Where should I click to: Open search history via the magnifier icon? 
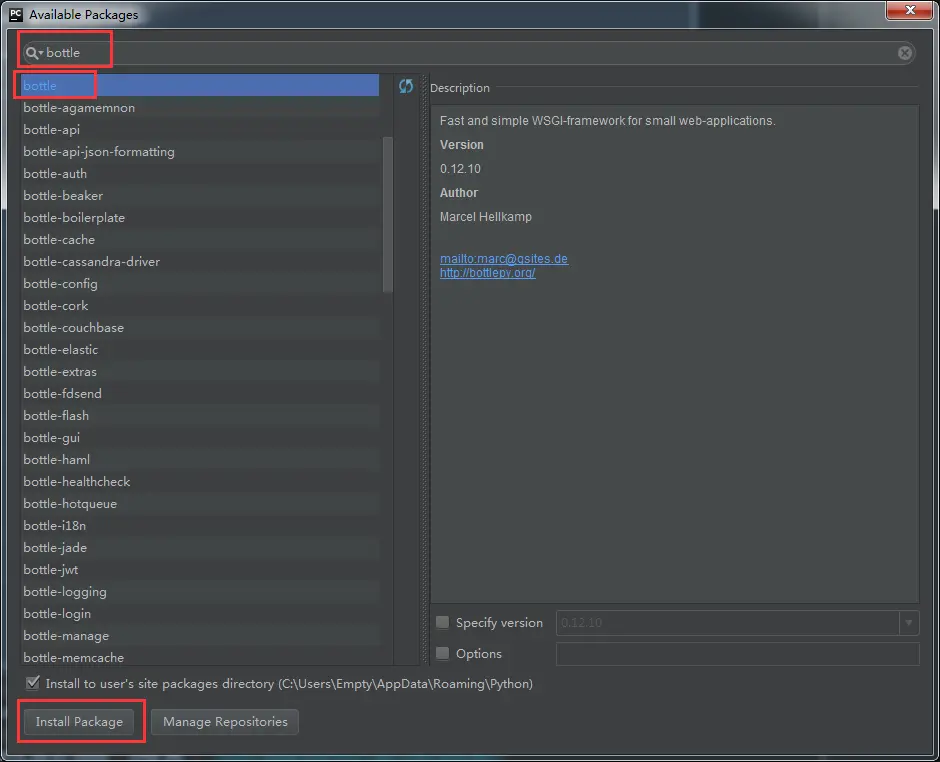[34, 53]
